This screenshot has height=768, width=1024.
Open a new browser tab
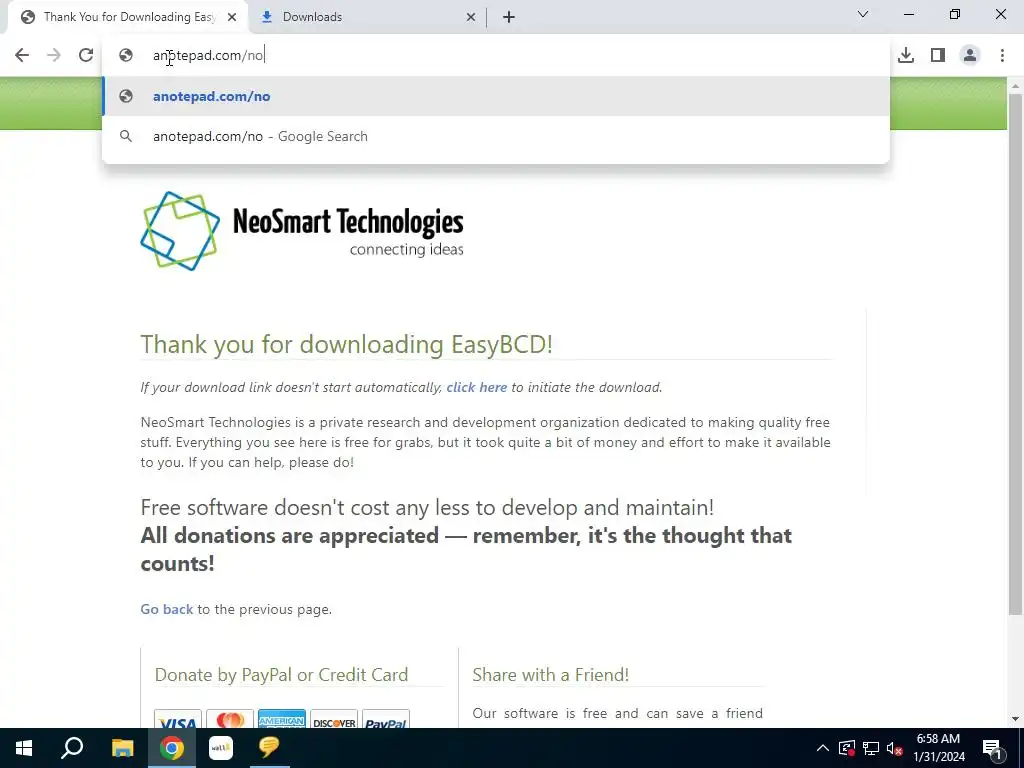pos(509,17)
